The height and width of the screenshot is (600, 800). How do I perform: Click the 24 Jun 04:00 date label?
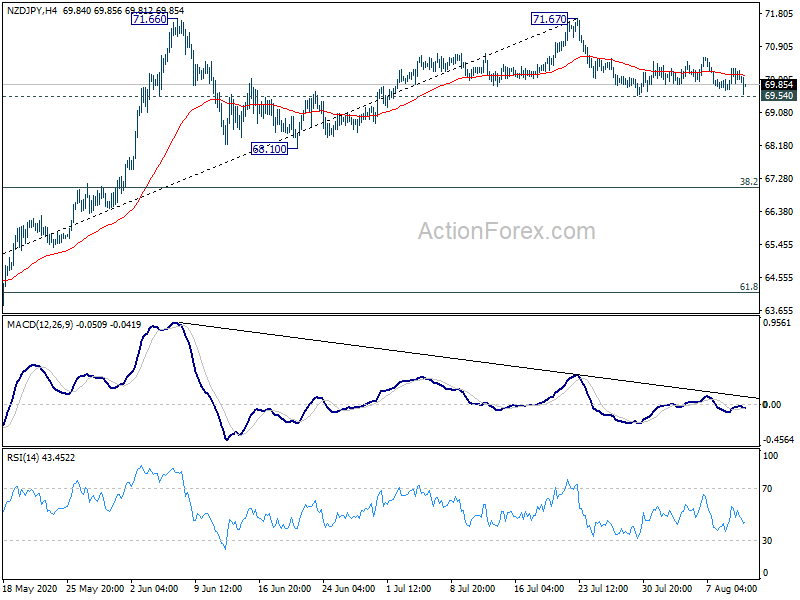[x=348, y=588]
